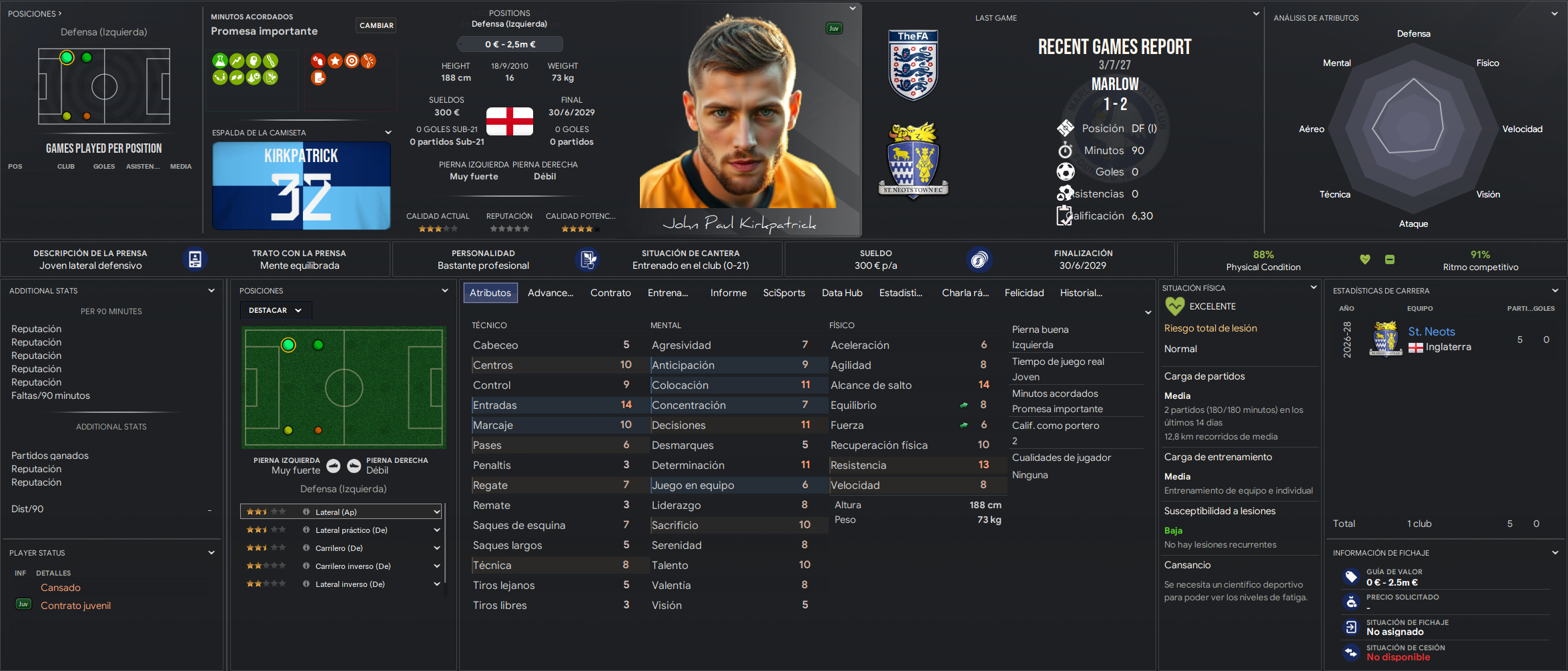Click the Kirkpatrick 32 shirt thumbnail
This screenshot has width=1568, height=671.
tap(302, 185)
